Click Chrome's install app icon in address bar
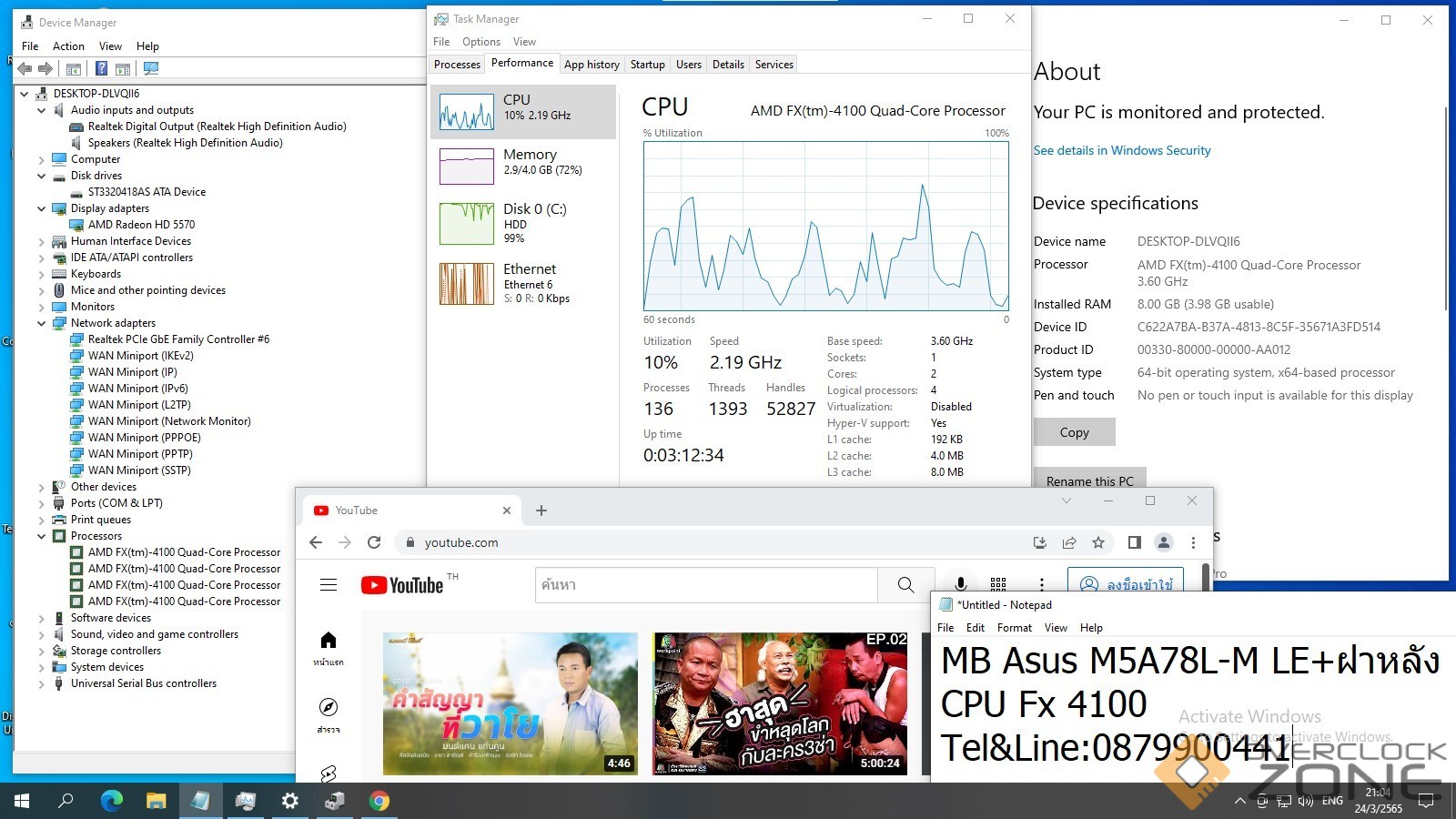The image size is (1456, 819). coord(1040,542)
